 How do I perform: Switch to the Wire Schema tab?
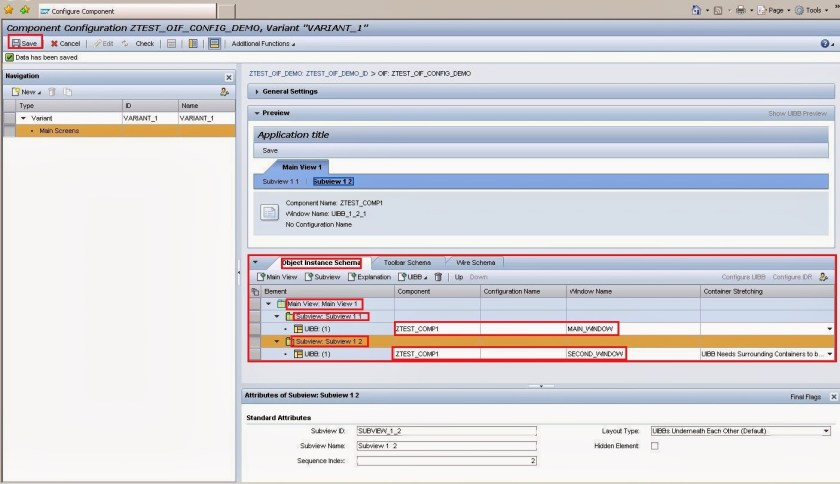[474, 262]
